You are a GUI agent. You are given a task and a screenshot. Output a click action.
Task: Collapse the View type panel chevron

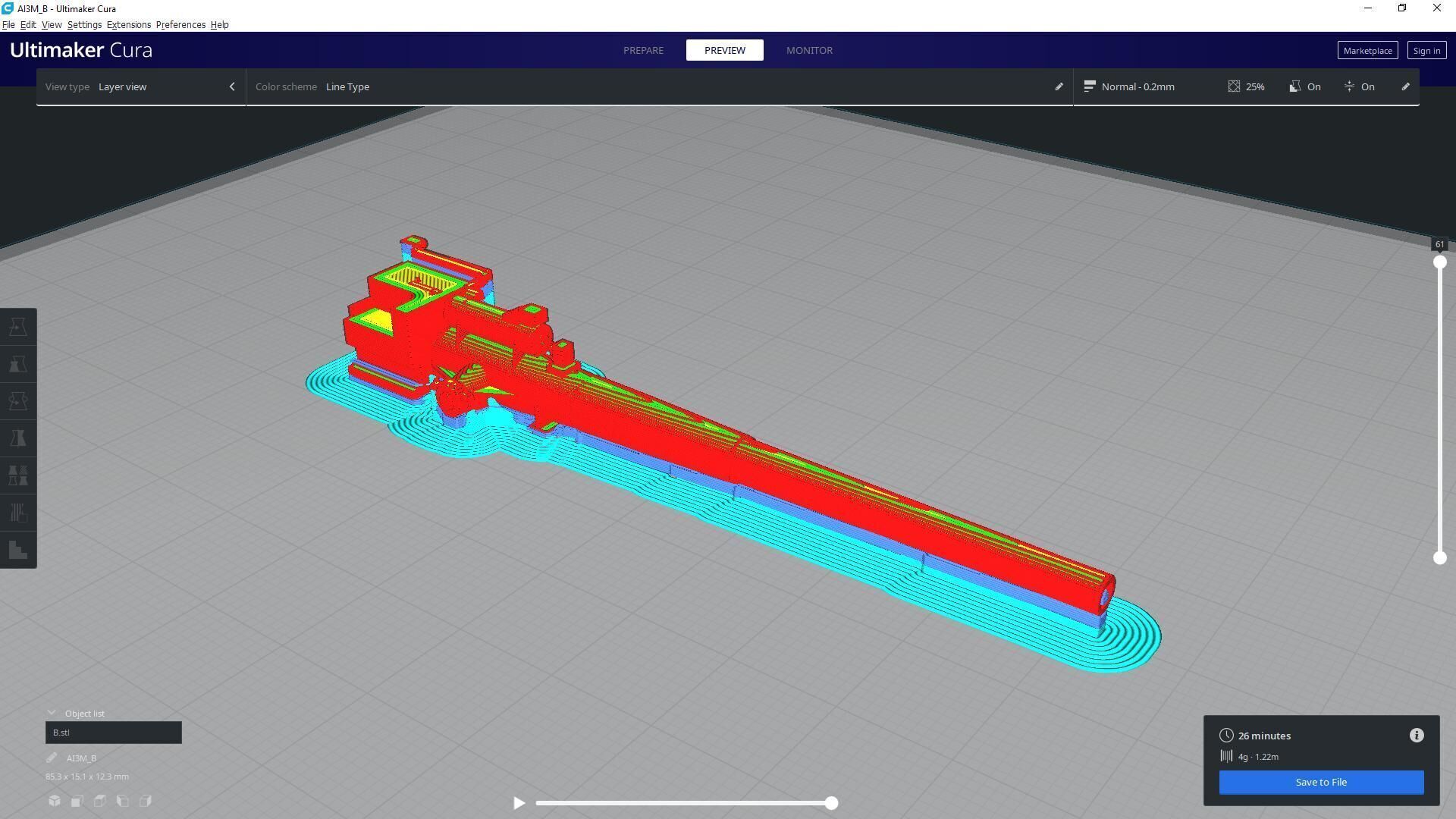pyautogui.click(x=232, y=86)
